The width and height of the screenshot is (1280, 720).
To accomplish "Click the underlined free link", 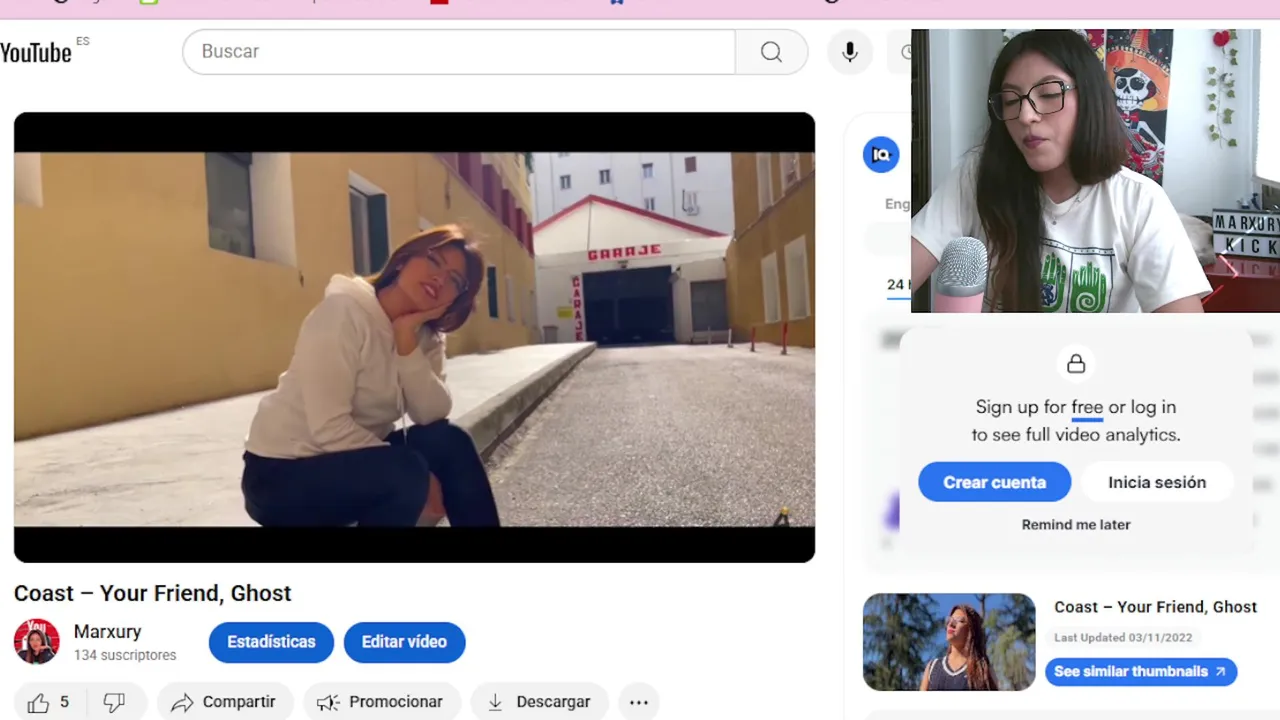I will click(1087, 408).
